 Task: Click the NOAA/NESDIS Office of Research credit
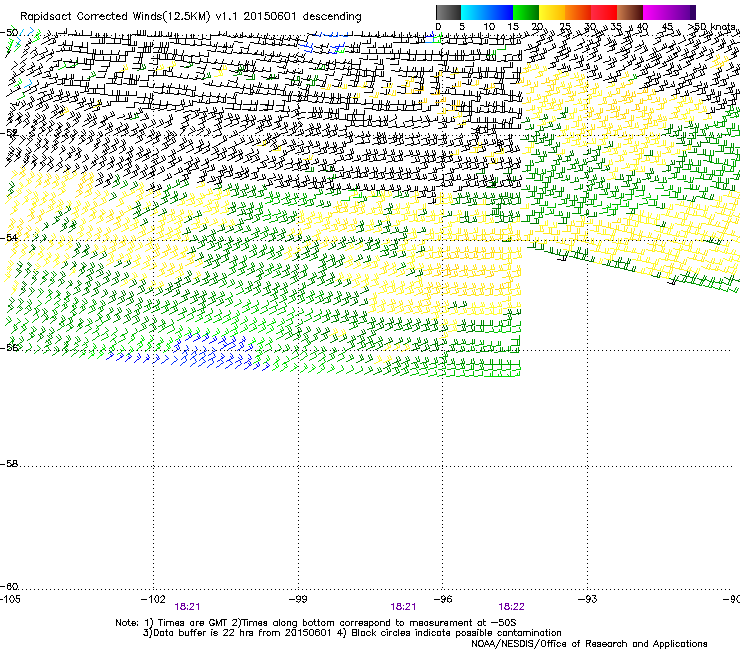pos(589,643)
